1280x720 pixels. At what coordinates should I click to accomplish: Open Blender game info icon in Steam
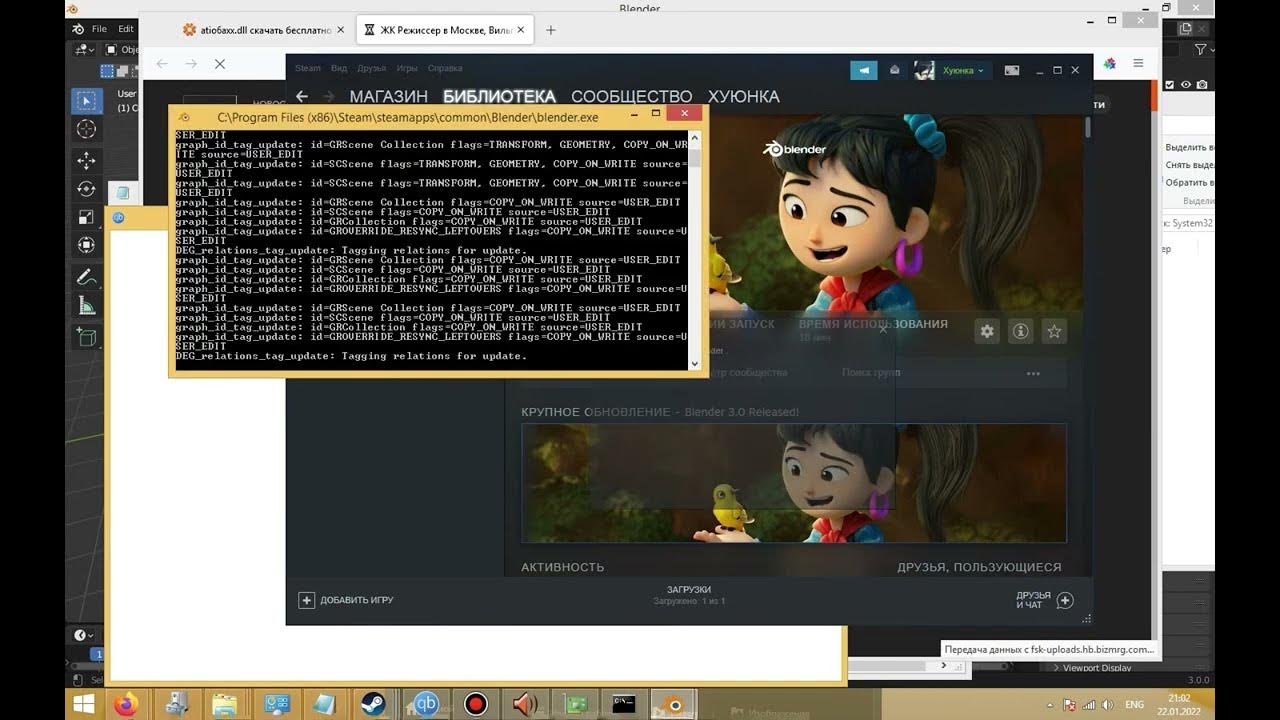click(1020, 331)
